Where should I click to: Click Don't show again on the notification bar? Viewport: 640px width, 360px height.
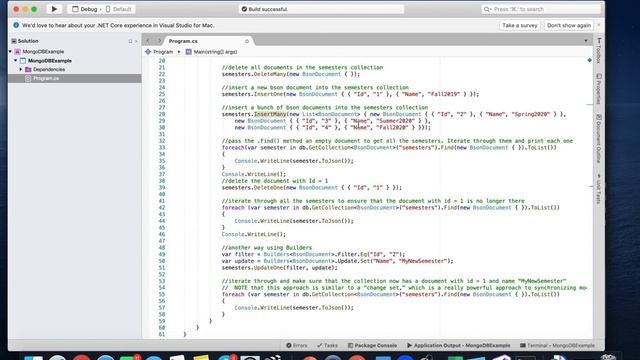[x=569, y=25]
